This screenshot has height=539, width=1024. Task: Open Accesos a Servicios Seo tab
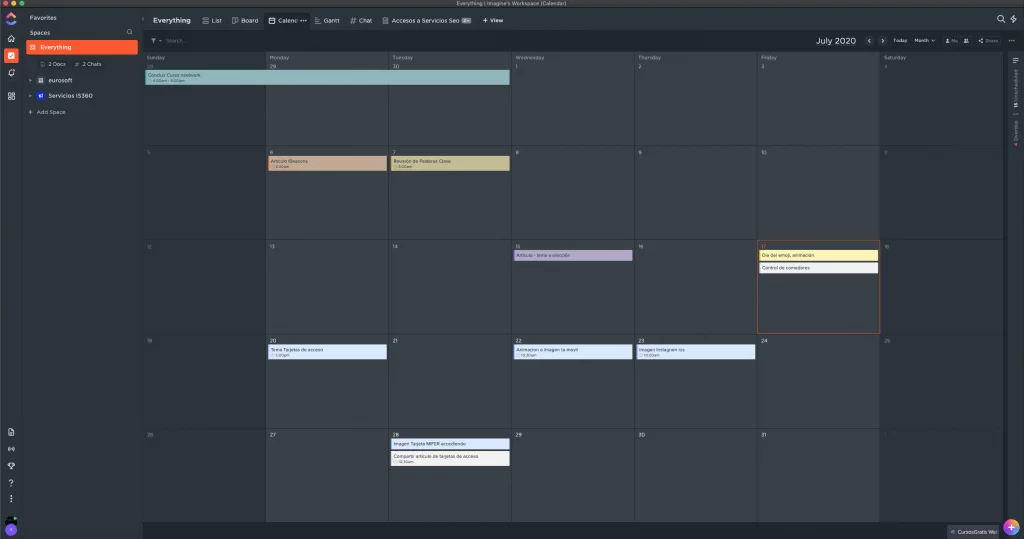click(426, 20)
